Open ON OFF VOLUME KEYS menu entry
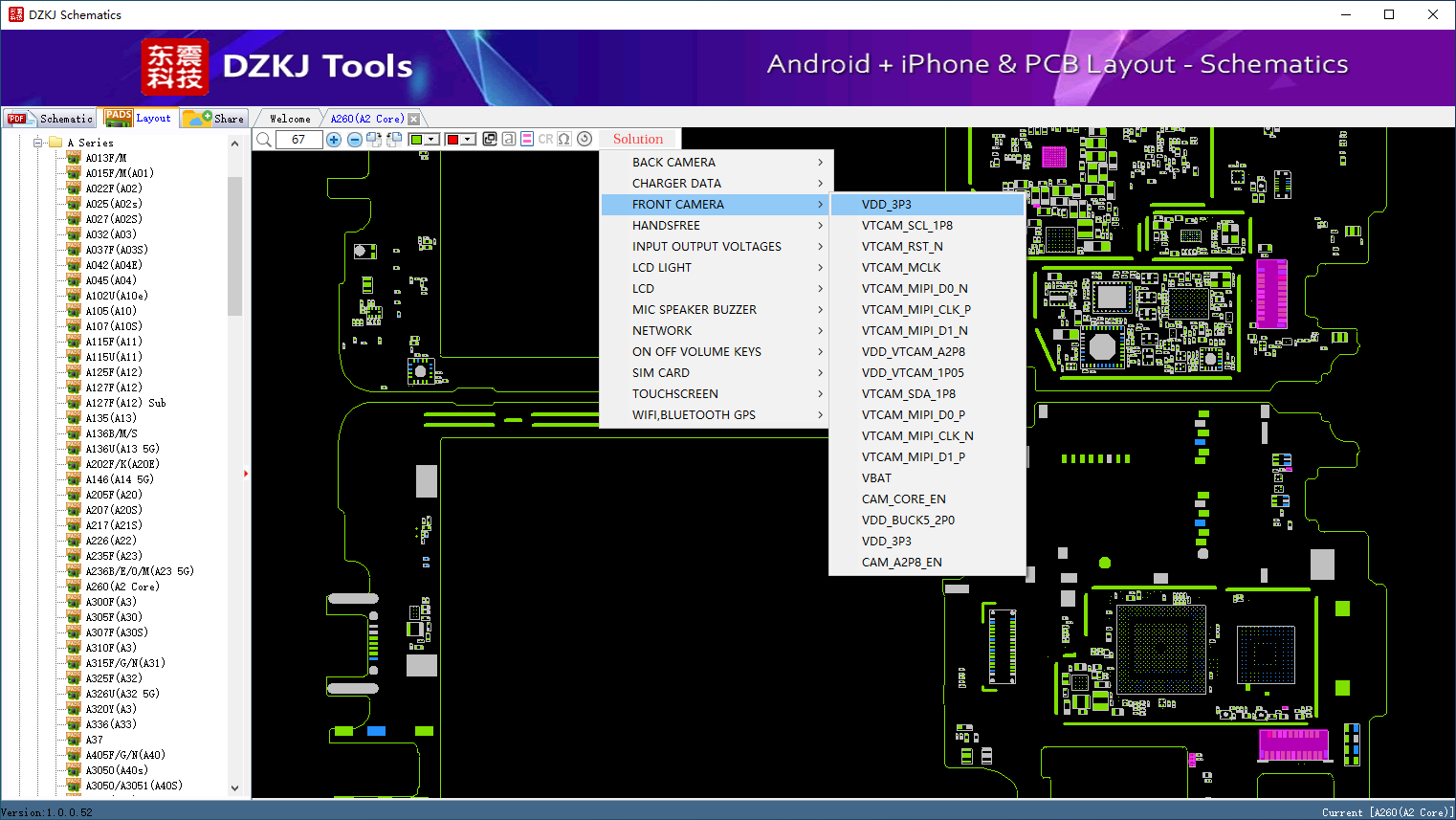This screenshot has width=1456, height=820. tap(717, 352)
